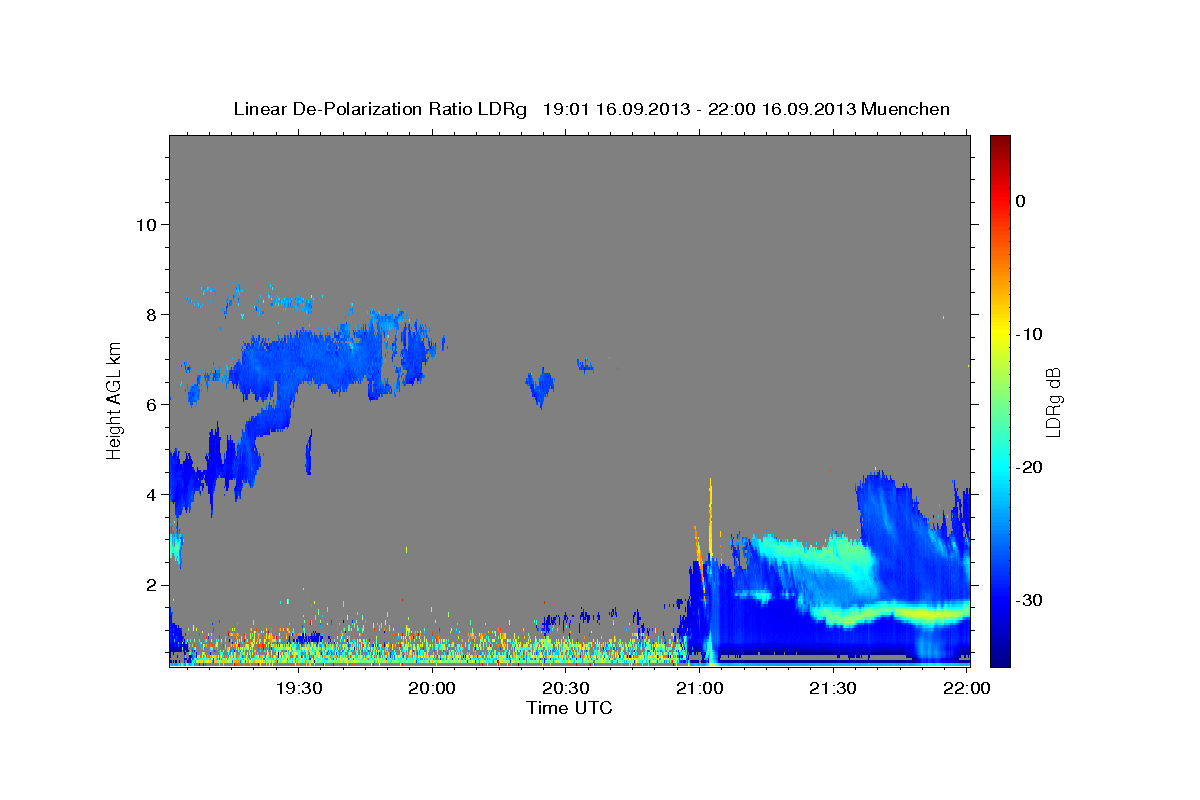Click the tall blue cloud at 21:40 near 4 km
Screen dimensions: 1200x800
[x=885, y=510]
